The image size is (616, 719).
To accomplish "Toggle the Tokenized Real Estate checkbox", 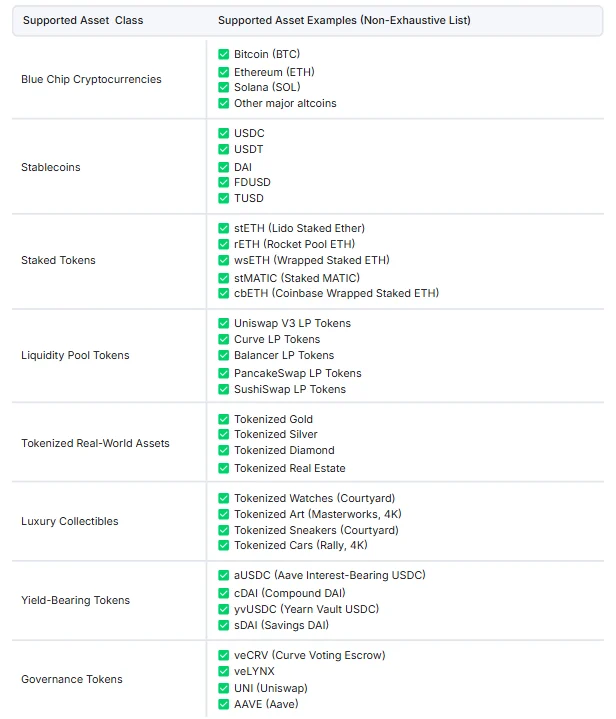I will 224,468.
